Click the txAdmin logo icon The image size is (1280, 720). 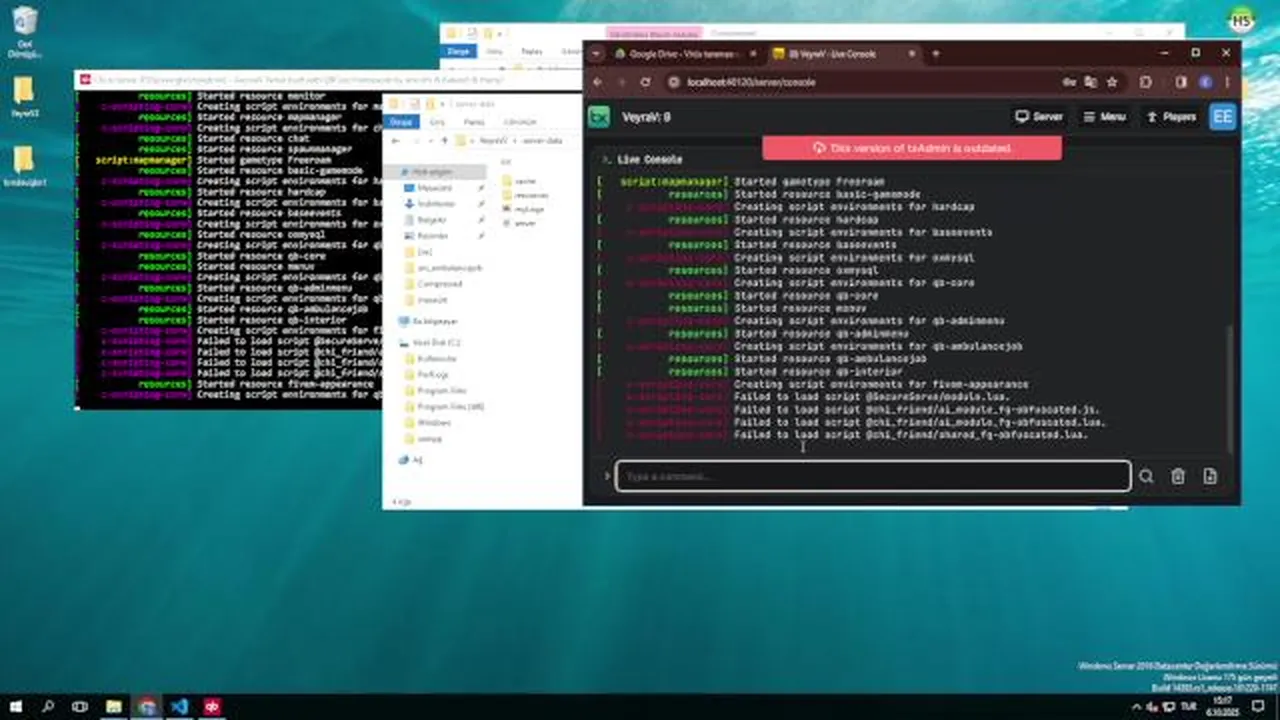[599, 117]
